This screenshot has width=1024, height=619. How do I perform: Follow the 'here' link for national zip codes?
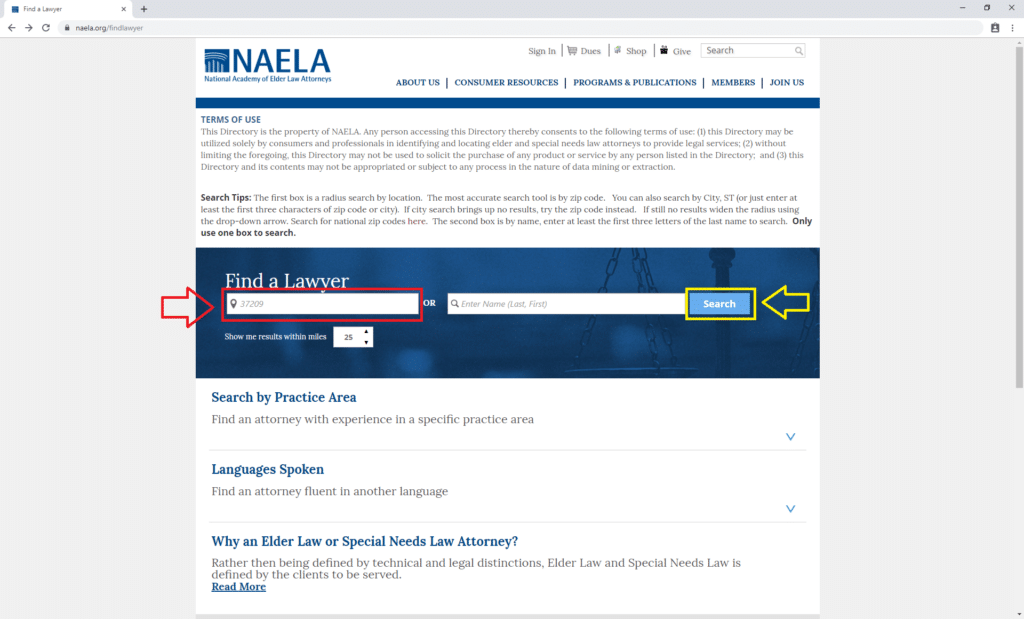tap(416, 221)
